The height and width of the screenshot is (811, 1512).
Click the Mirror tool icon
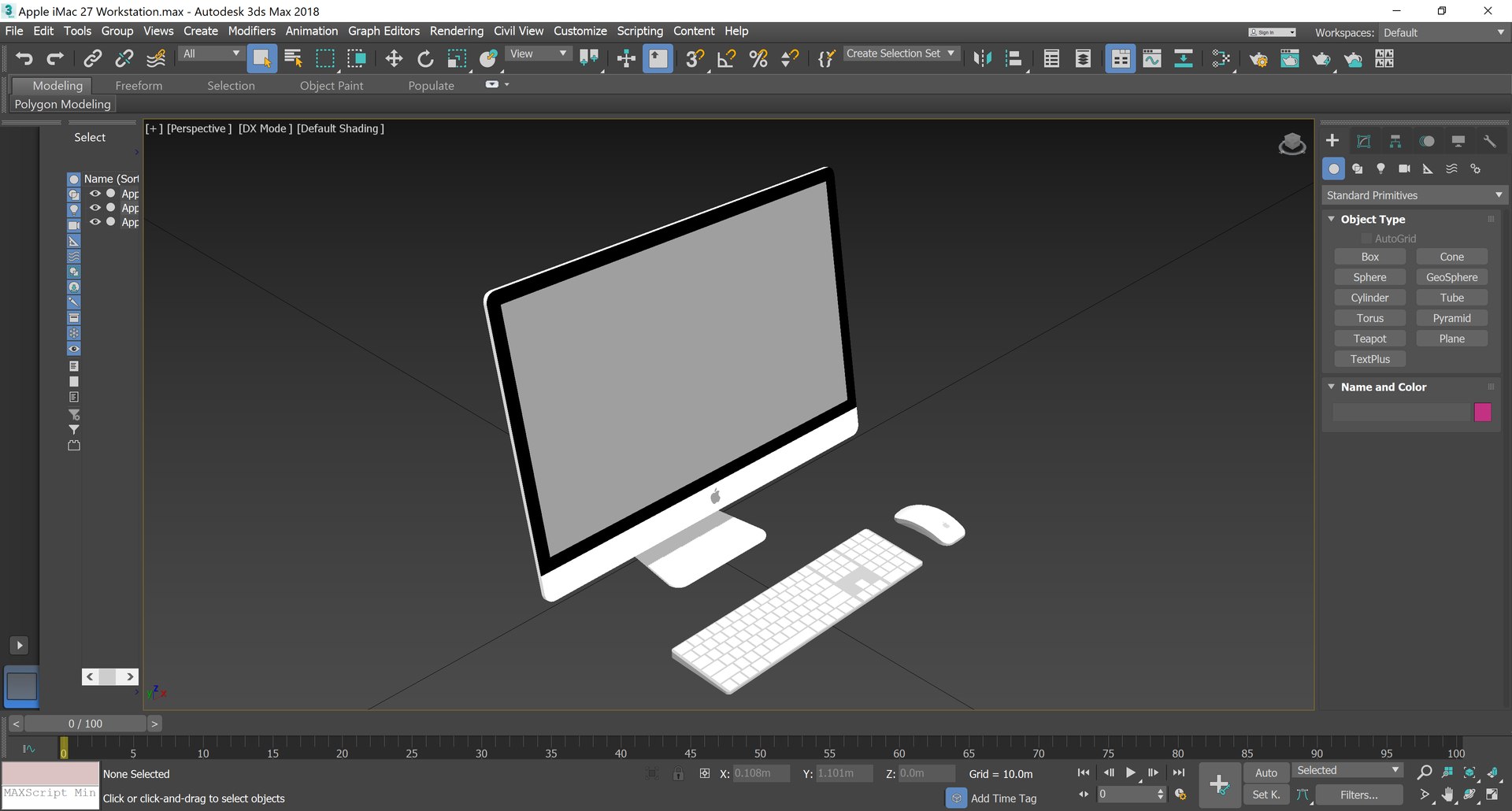pyautogui.click(x=982, y=58)
